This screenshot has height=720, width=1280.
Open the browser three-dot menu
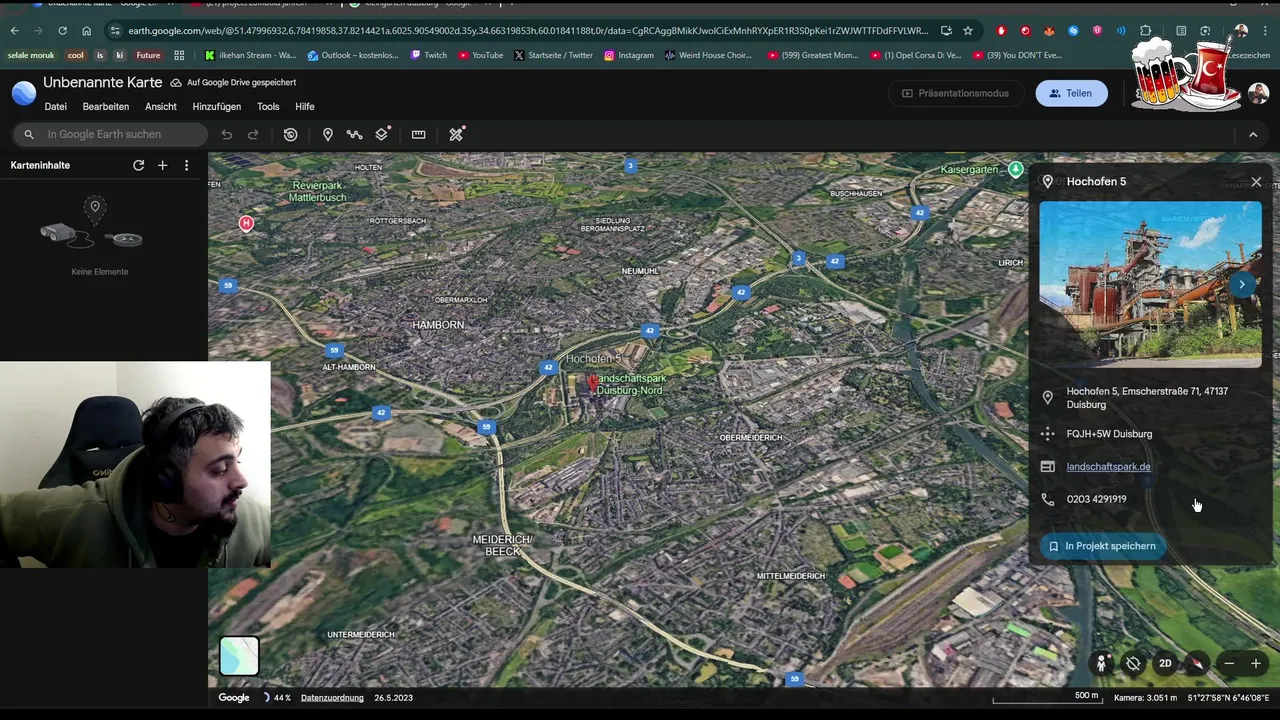[x=1265, y=31]
